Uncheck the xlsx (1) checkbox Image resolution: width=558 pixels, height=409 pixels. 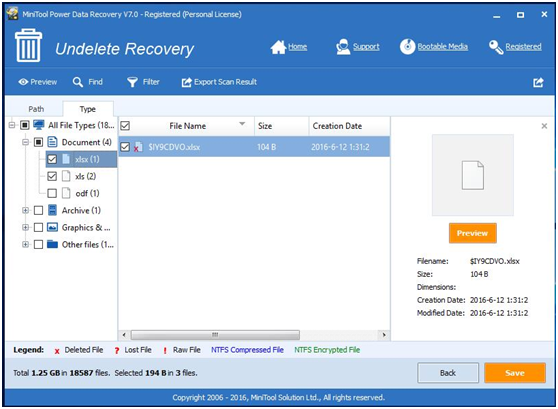pyautogui.click(x=52, y=159)
